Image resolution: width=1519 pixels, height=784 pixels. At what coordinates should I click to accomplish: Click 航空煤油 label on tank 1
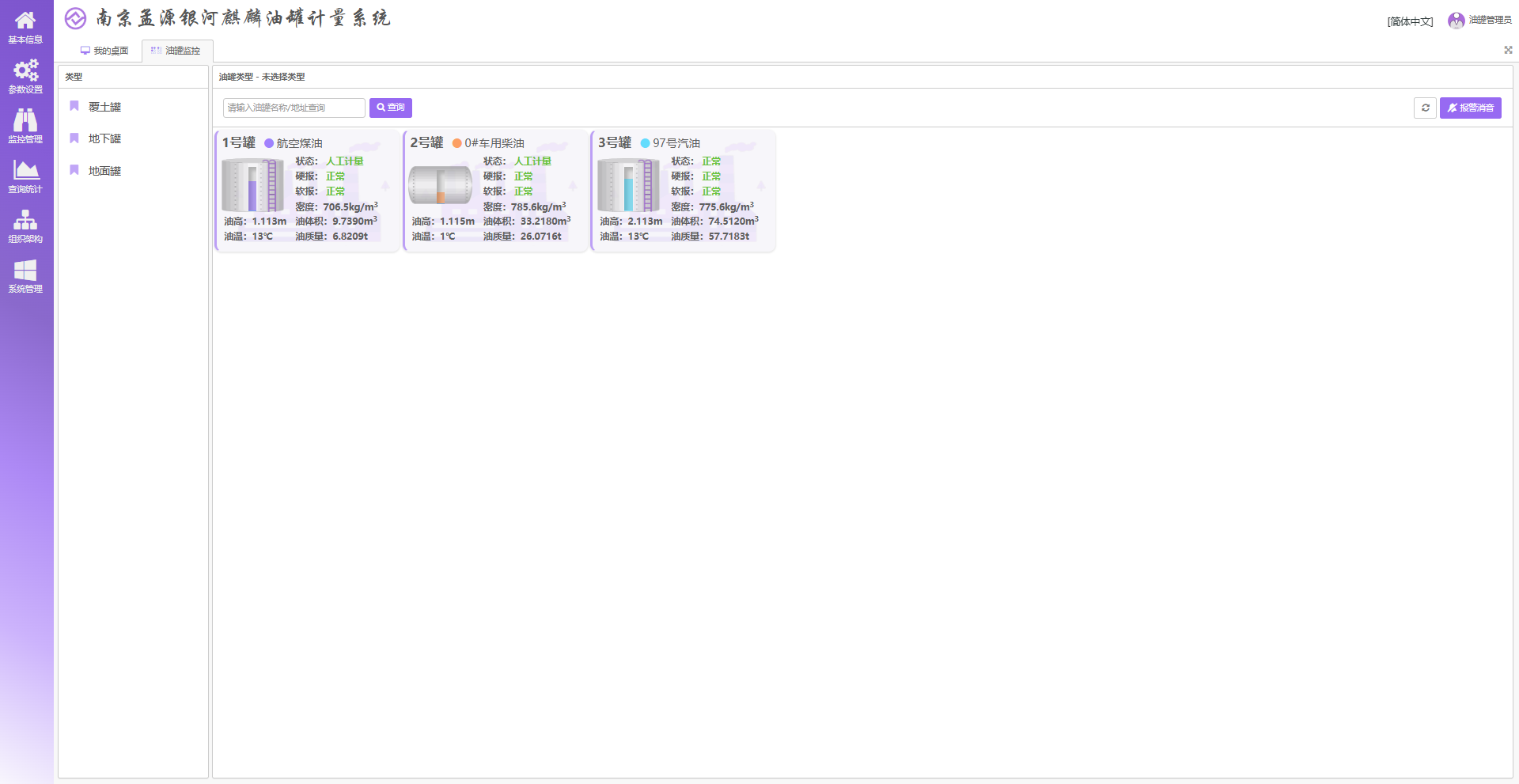(x=300, y=143)
